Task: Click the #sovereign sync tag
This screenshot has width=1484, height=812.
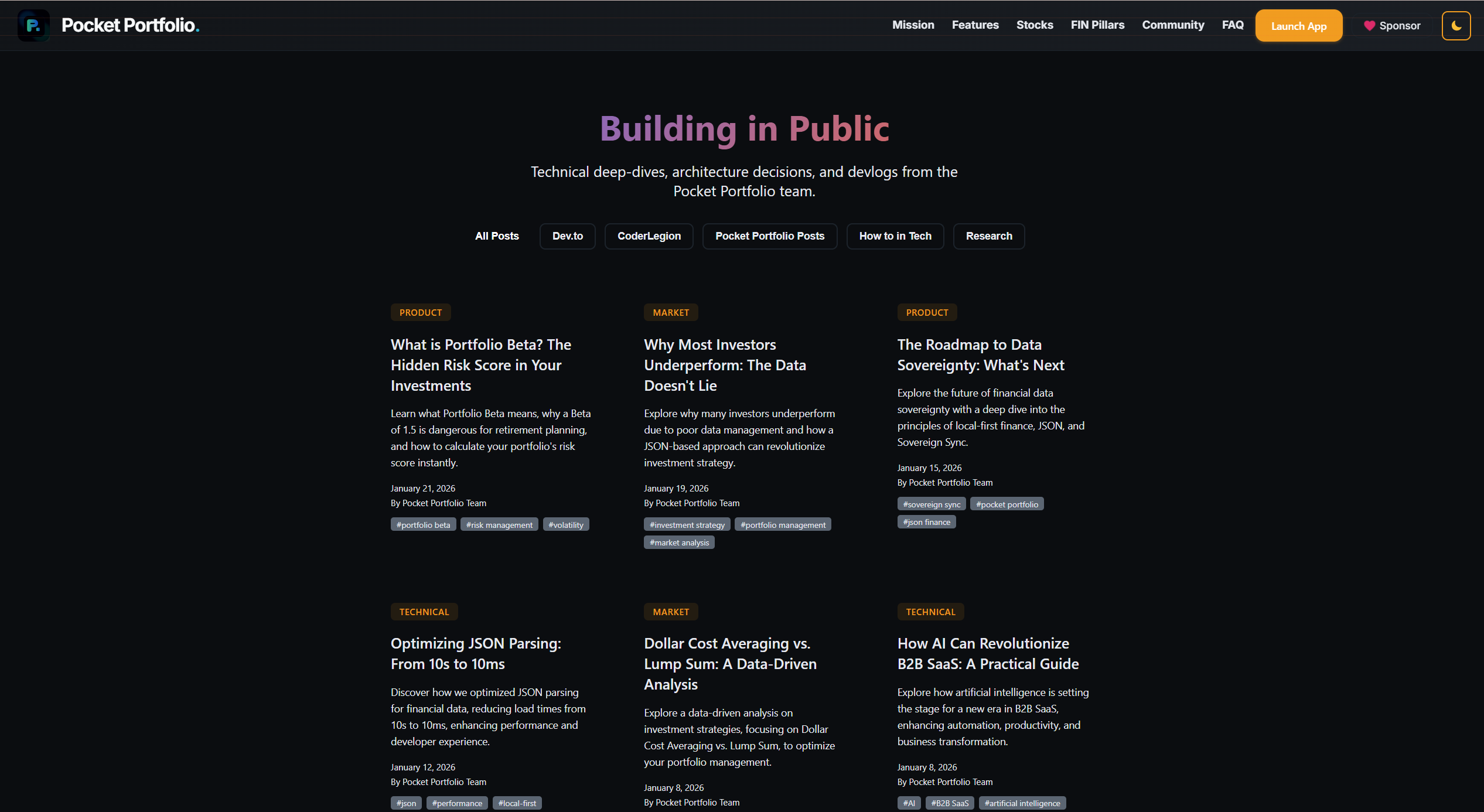Action: coord(931,503)
